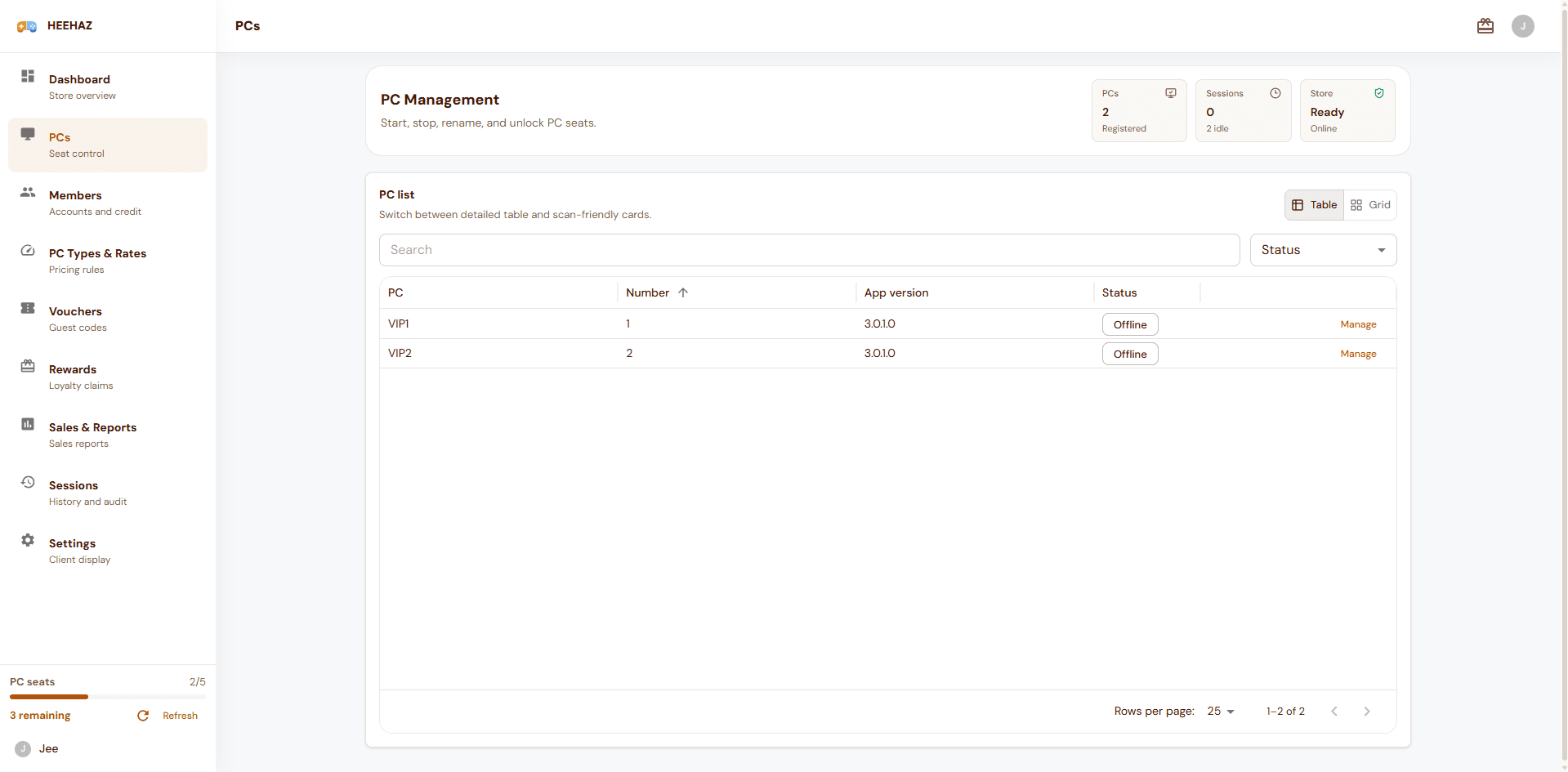This screenshot has width=1568, height=772.
Task: Click the user avatar in top bar
Action: tap(1523, 26)
